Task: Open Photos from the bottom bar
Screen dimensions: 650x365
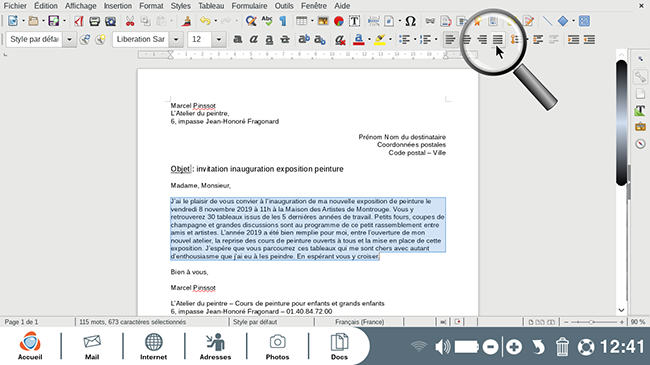Action: tap(277, 346)
